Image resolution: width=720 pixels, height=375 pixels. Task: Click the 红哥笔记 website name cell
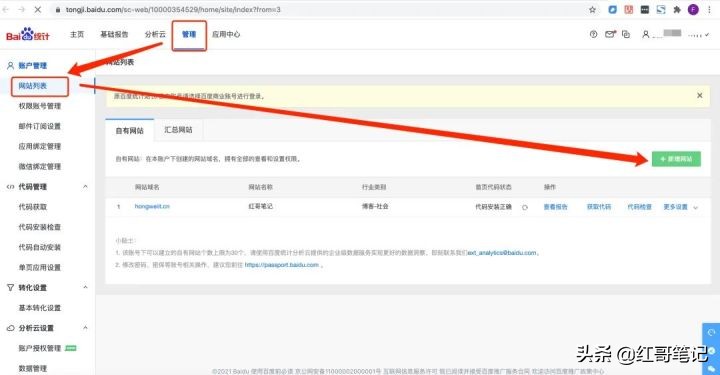click(x=260, y=207)
